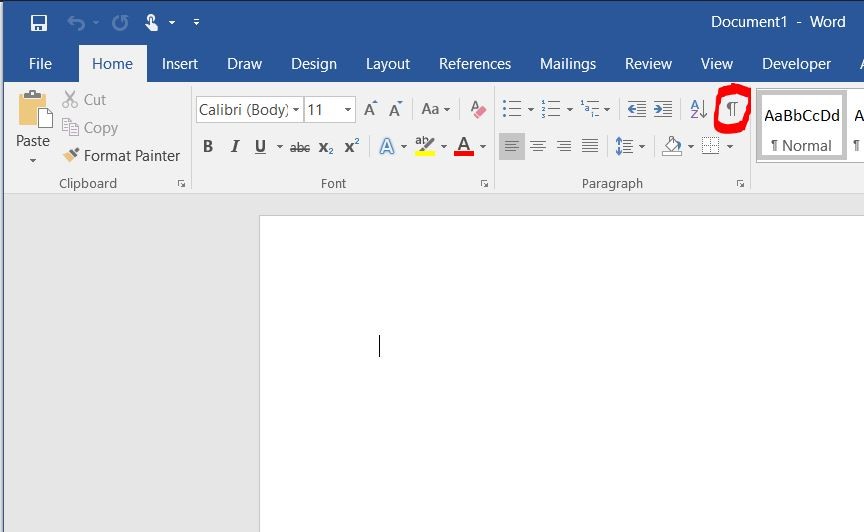Apply the red Font Color swatch
The image size is (864, 532).
[x=463, y=147]
